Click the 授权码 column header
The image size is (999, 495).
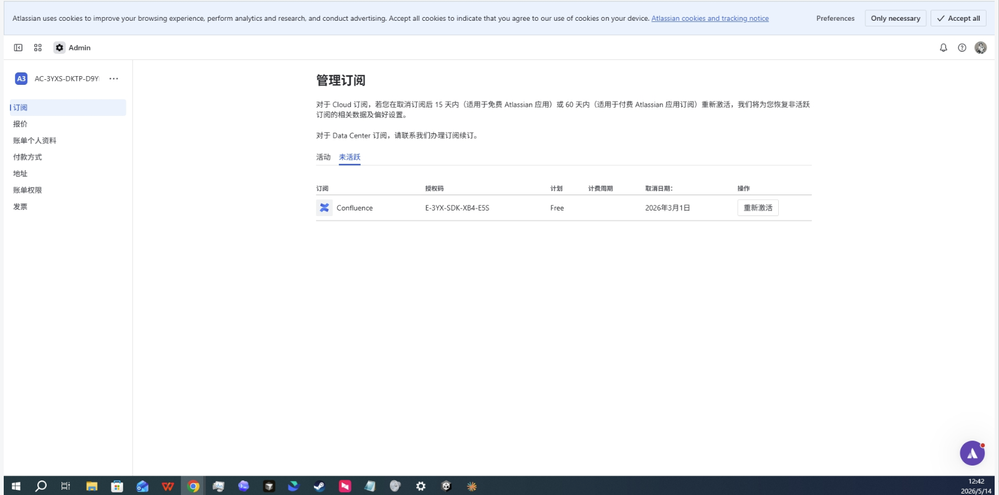pyautogui.click(x=435, y=189)
